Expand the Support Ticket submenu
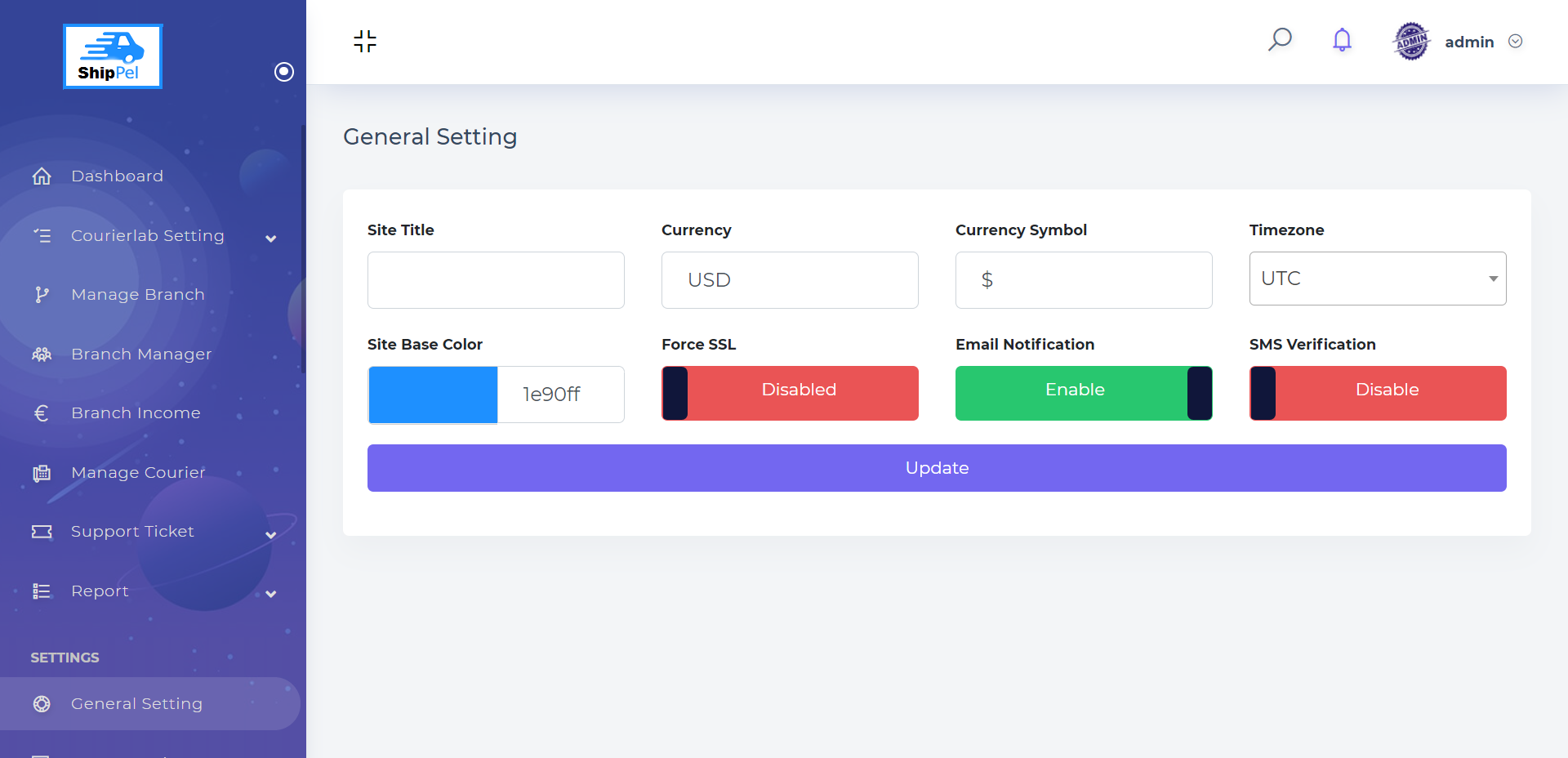 [x=270, y=534]
